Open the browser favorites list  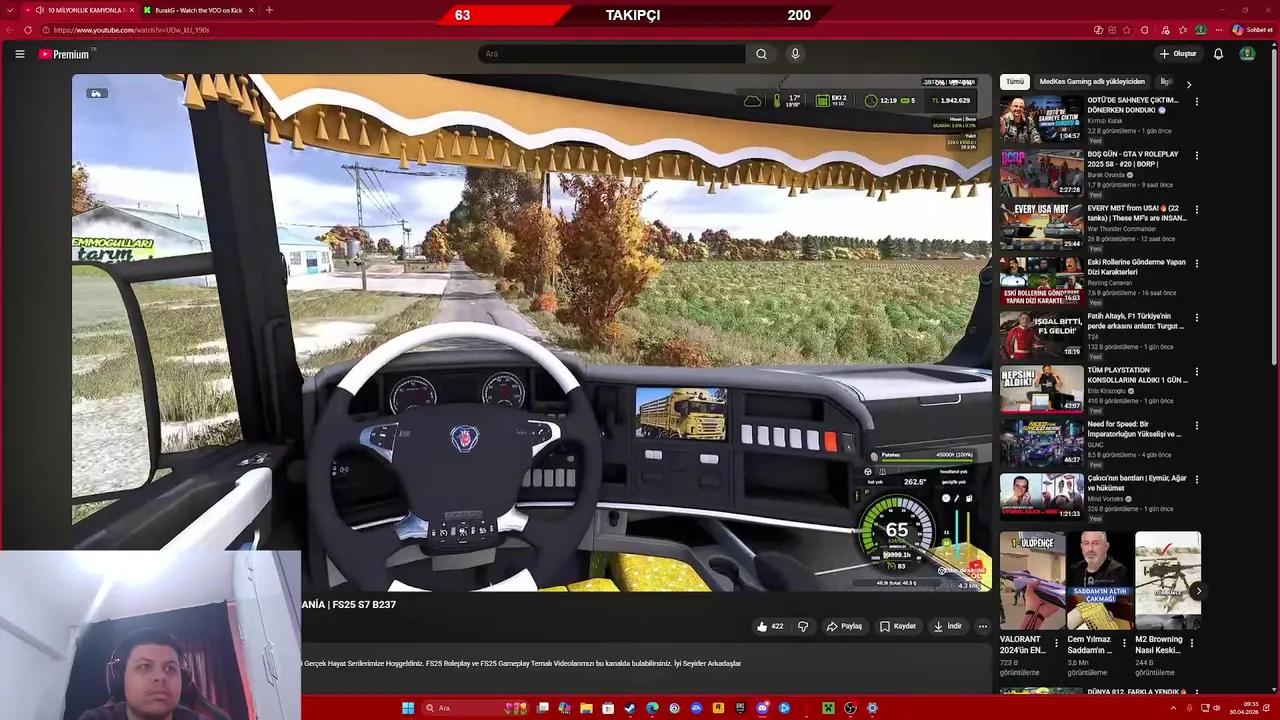coord(1183,30)
